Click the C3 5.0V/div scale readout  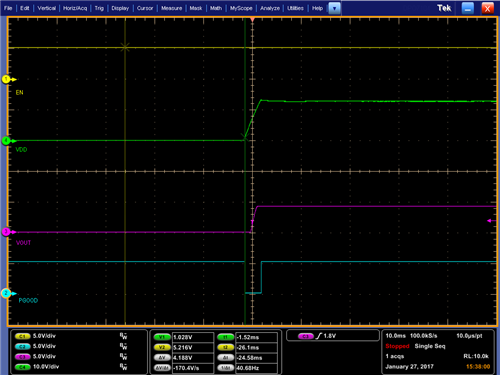pyautogui.click(x=44, y=357)
